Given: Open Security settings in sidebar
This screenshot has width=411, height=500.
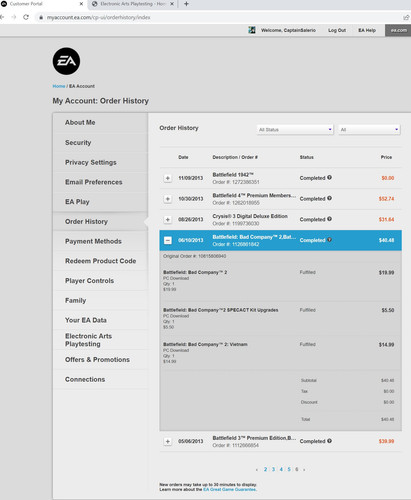Looking at the screenshot, I should [x=100, y=143].
